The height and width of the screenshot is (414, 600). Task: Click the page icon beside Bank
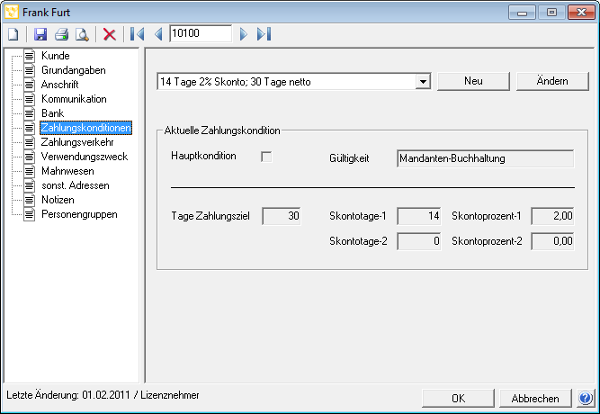click(29, 114)
